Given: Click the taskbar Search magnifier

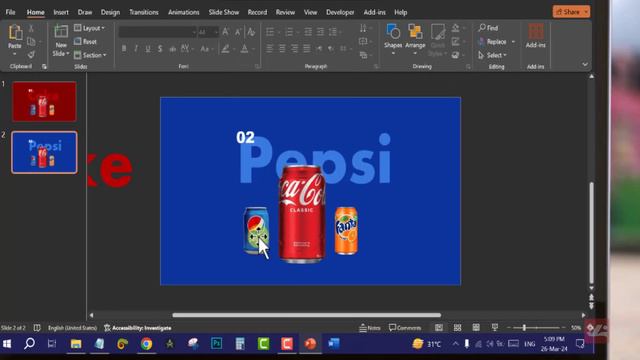Looking at the screenshot, I should point(29,344).
